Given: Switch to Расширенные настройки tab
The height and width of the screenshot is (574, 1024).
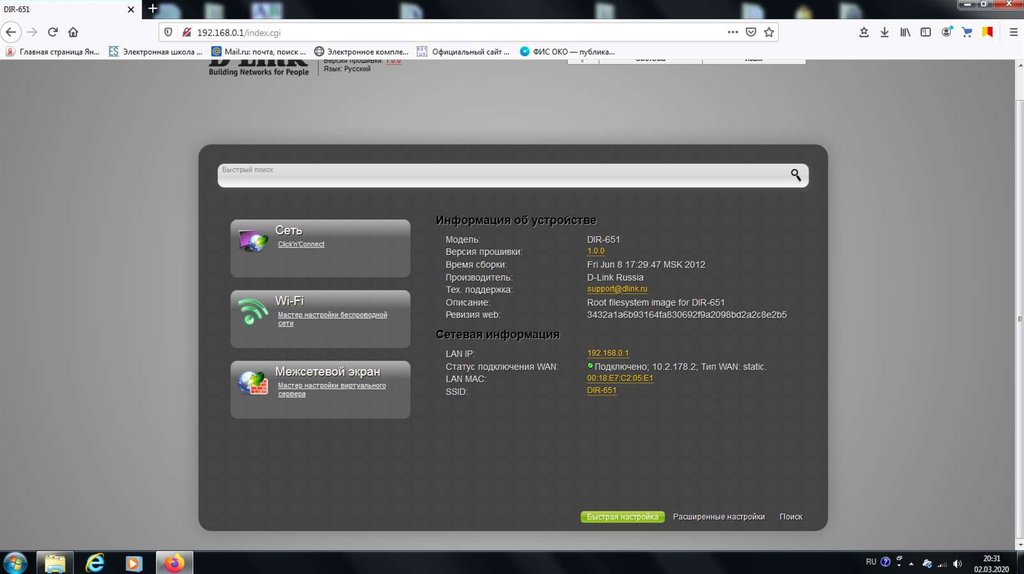Looking at the screenshot, I should 718,517.
